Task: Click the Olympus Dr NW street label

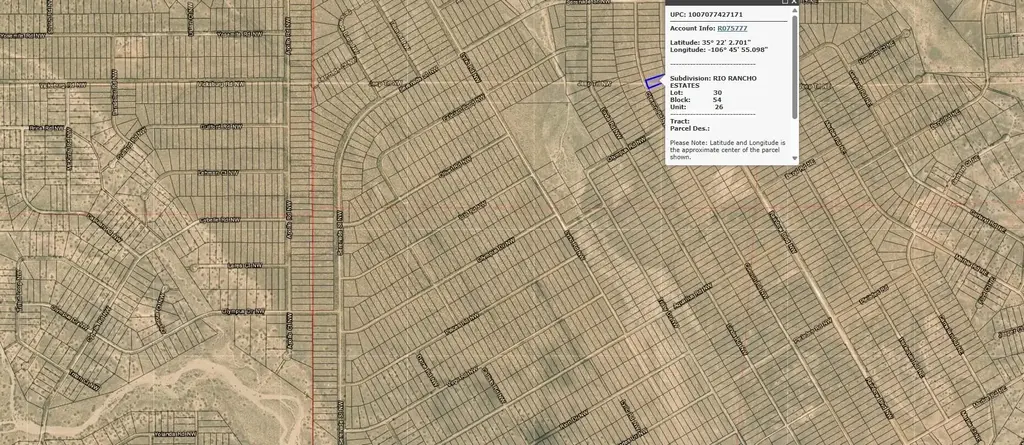Action: pyautogui.click(x=243, y=312)
